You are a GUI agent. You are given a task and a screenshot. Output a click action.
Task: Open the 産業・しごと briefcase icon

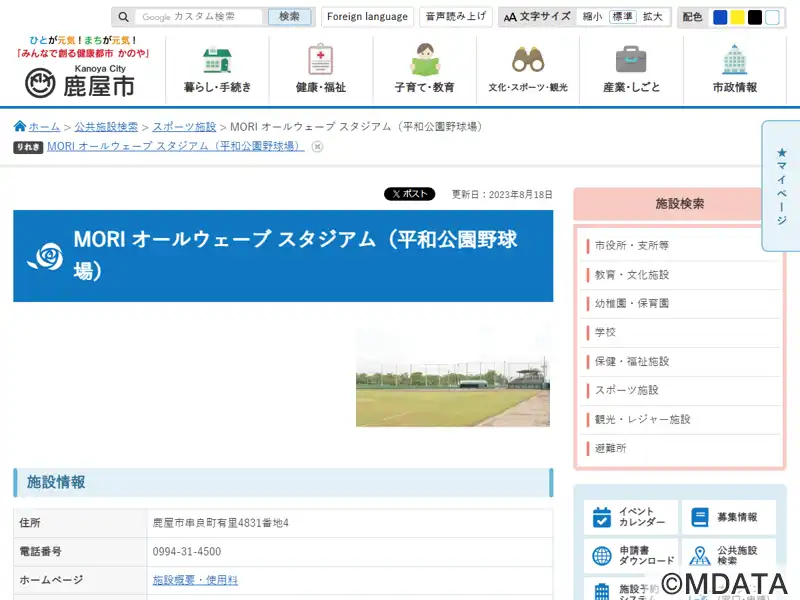(x=631, y=60)
